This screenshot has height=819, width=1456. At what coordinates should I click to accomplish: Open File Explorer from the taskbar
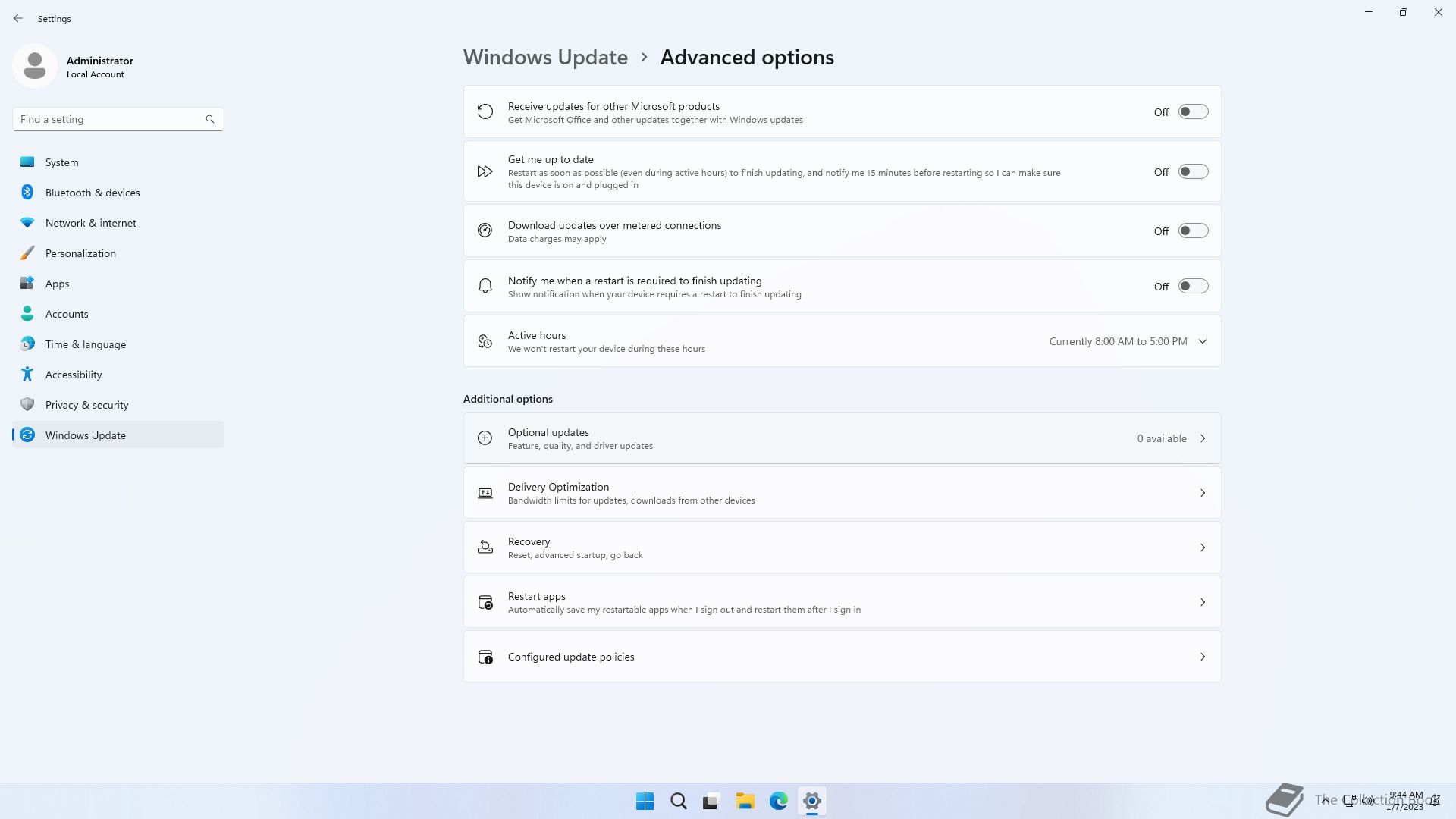[745, 801]
